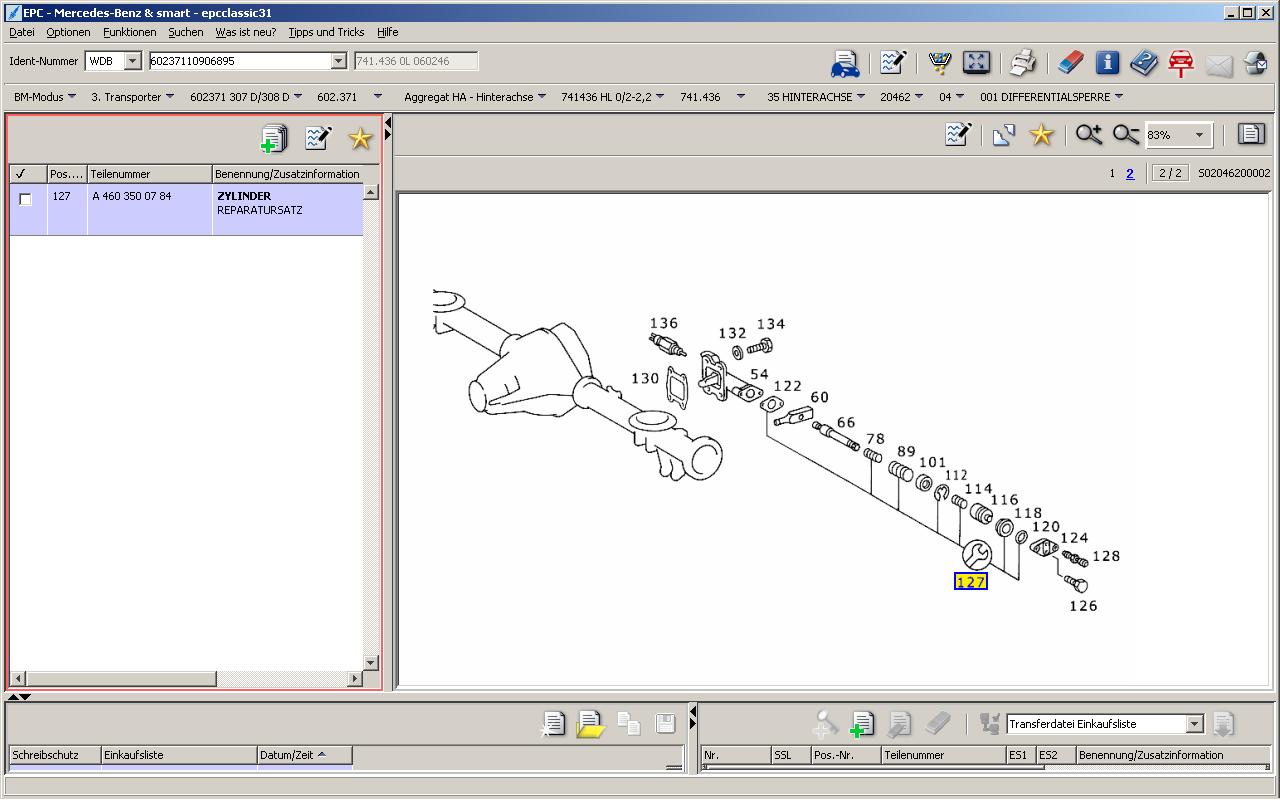The width and height of the screenshot is (1280, 800).
Task: Select part number A 460 350 07 84
Action: [132, 196]
